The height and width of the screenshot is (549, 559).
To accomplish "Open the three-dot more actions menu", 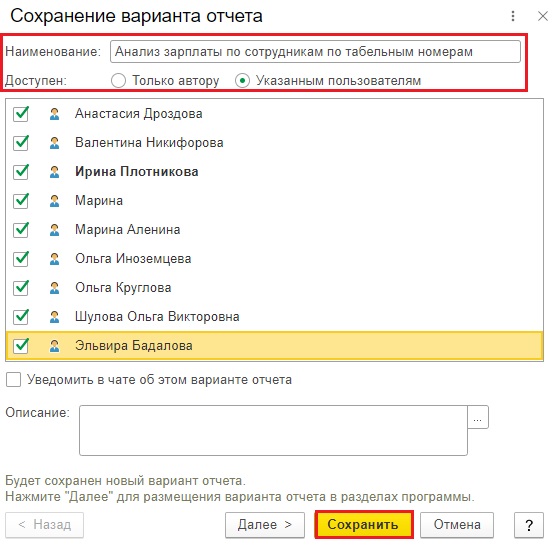I will coord(513,16).
